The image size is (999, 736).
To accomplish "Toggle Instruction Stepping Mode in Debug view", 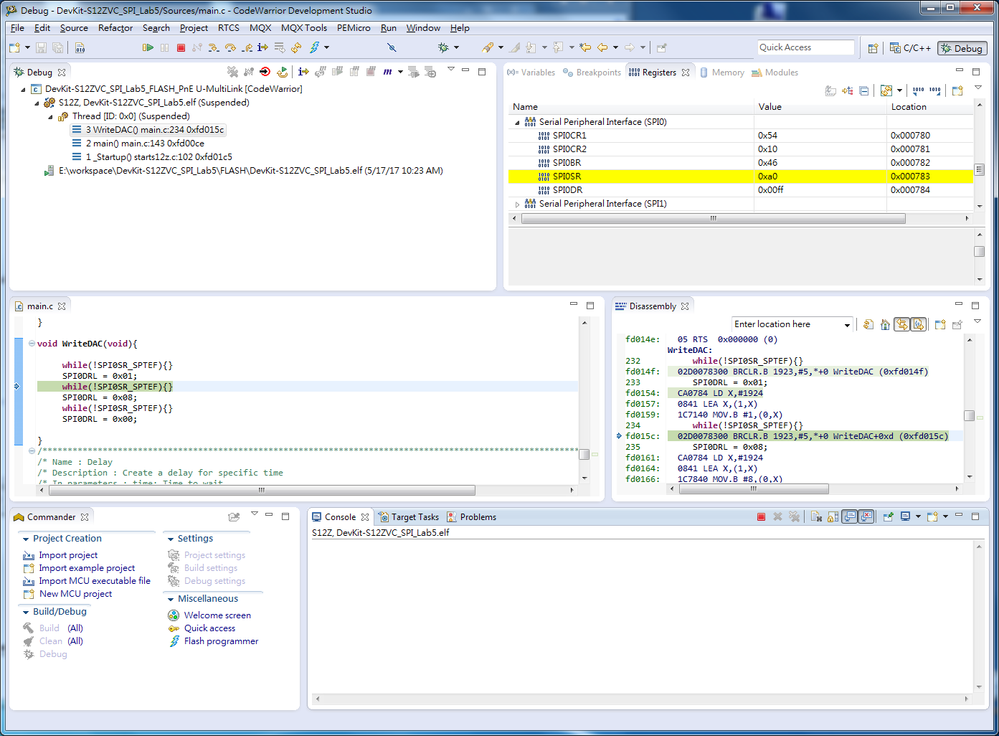I will point(301,72).
